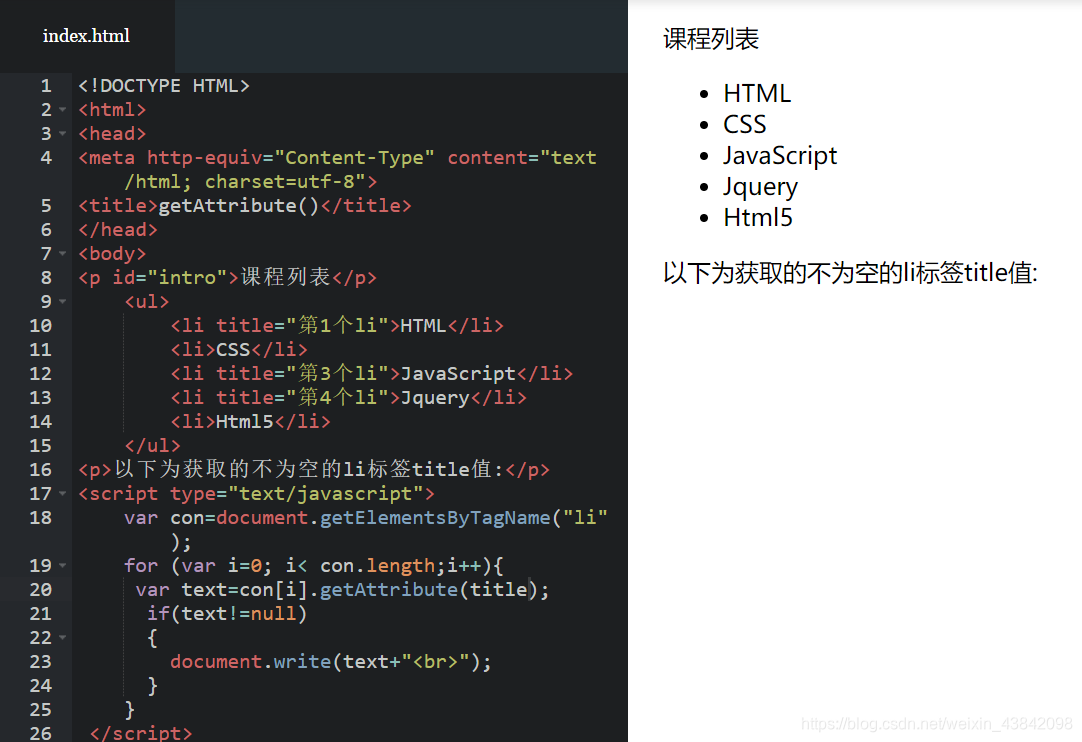Click the <li>CSS</li> code line
Viewport: 1082px width, 742px height.
tap(239, 349)
